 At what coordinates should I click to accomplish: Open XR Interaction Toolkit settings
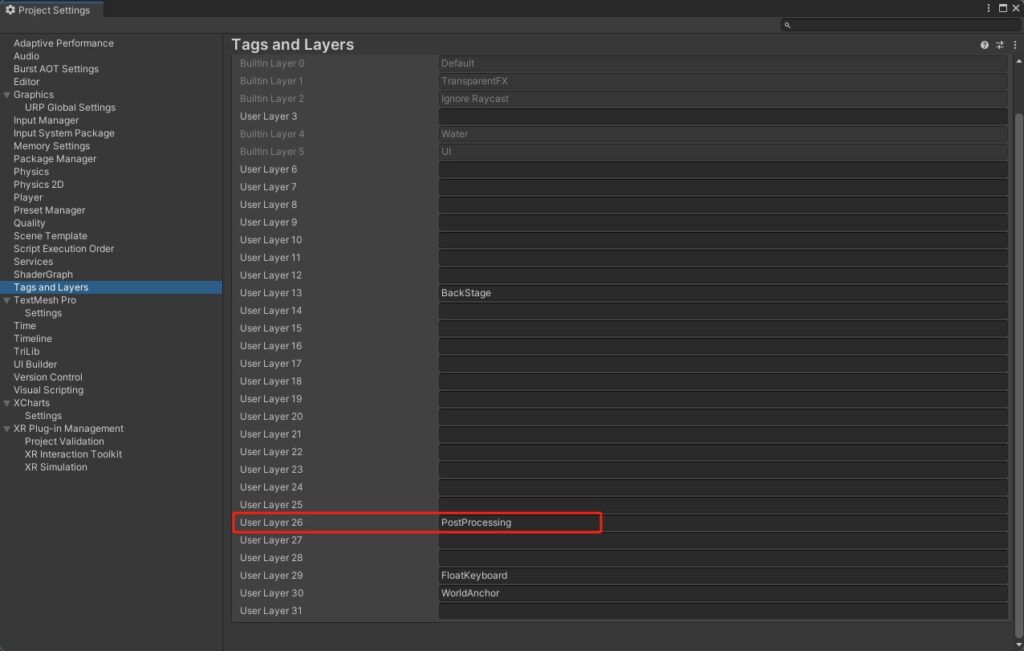click(x=73, y=454)
